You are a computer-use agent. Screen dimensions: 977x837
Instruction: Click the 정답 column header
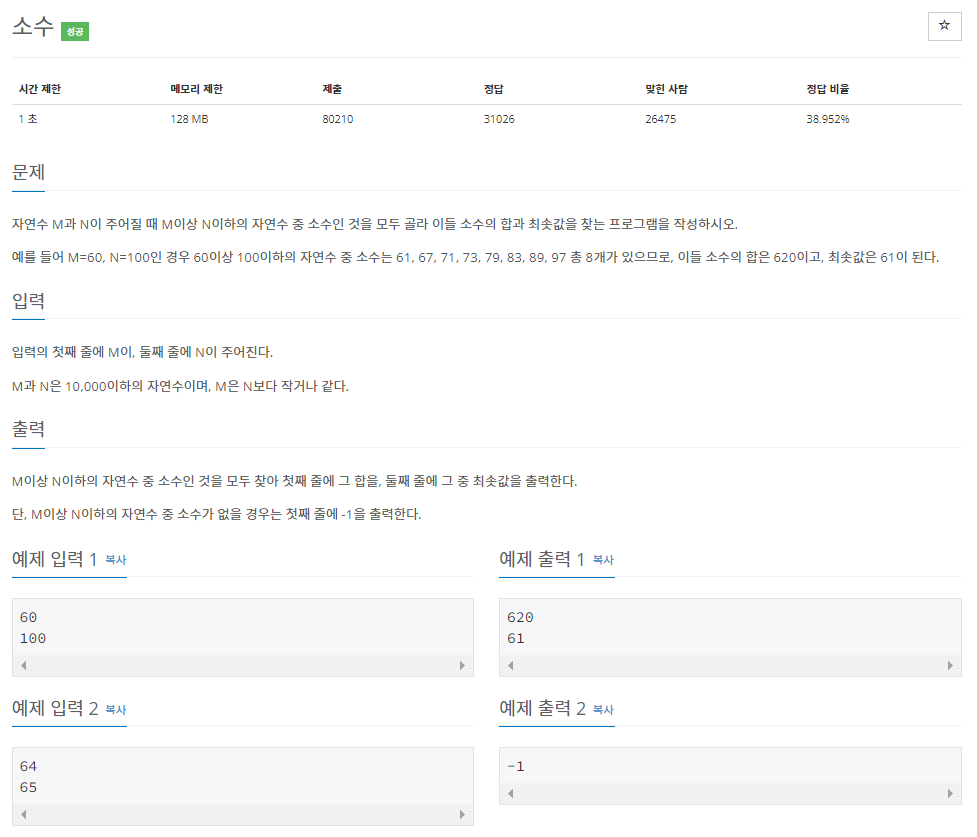click(493, 89)
